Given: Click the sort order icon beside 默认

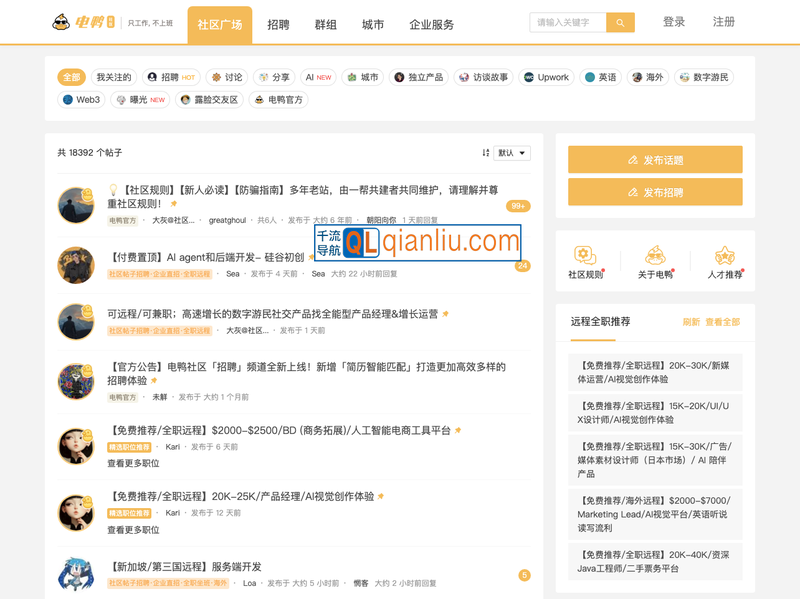Looking at the screenshot, I should pyautogui.click(x=486, y=153).
